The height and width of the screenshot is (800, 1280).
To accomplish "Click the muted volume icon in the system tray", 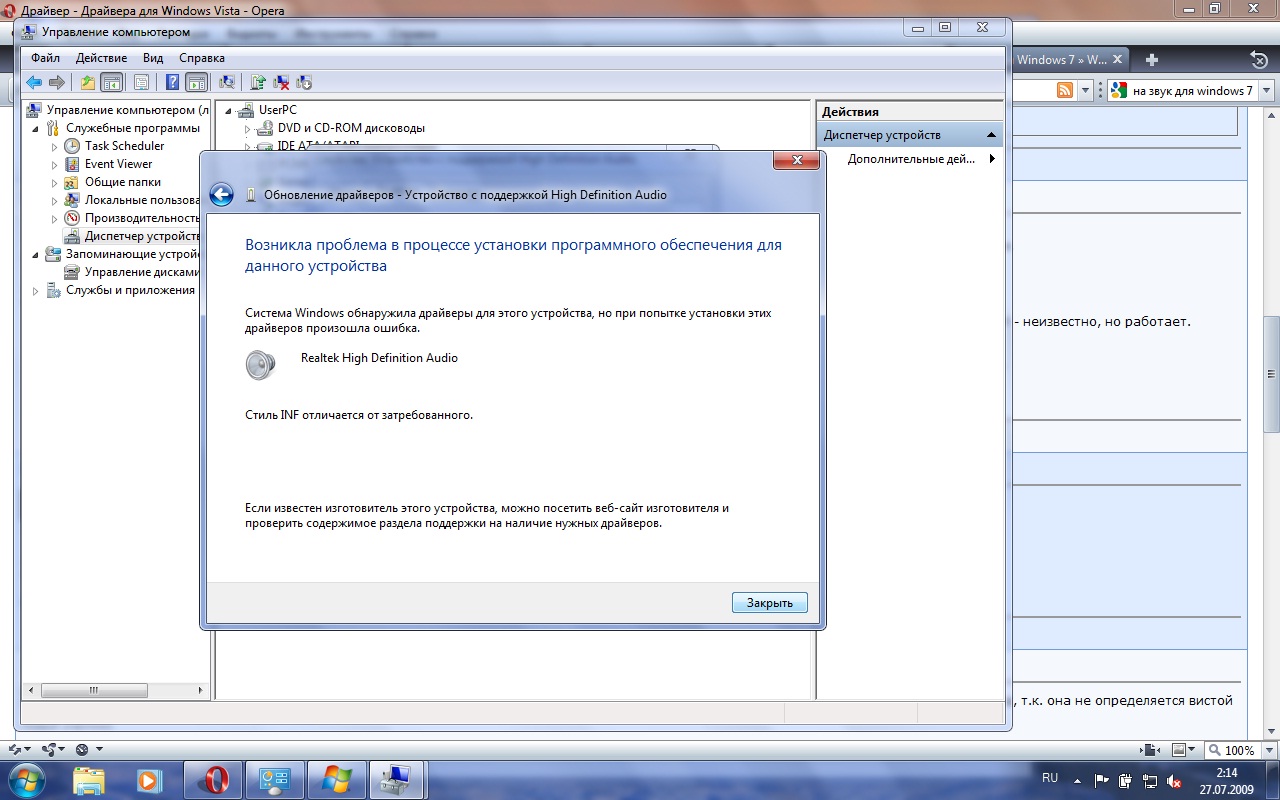I will 1174,780.
